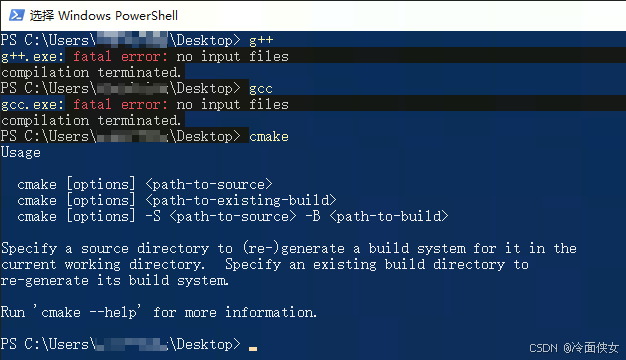Click the 'cmake --help' hint text
Viewport: 626px width, 360px height.
(x=88, y=312)
